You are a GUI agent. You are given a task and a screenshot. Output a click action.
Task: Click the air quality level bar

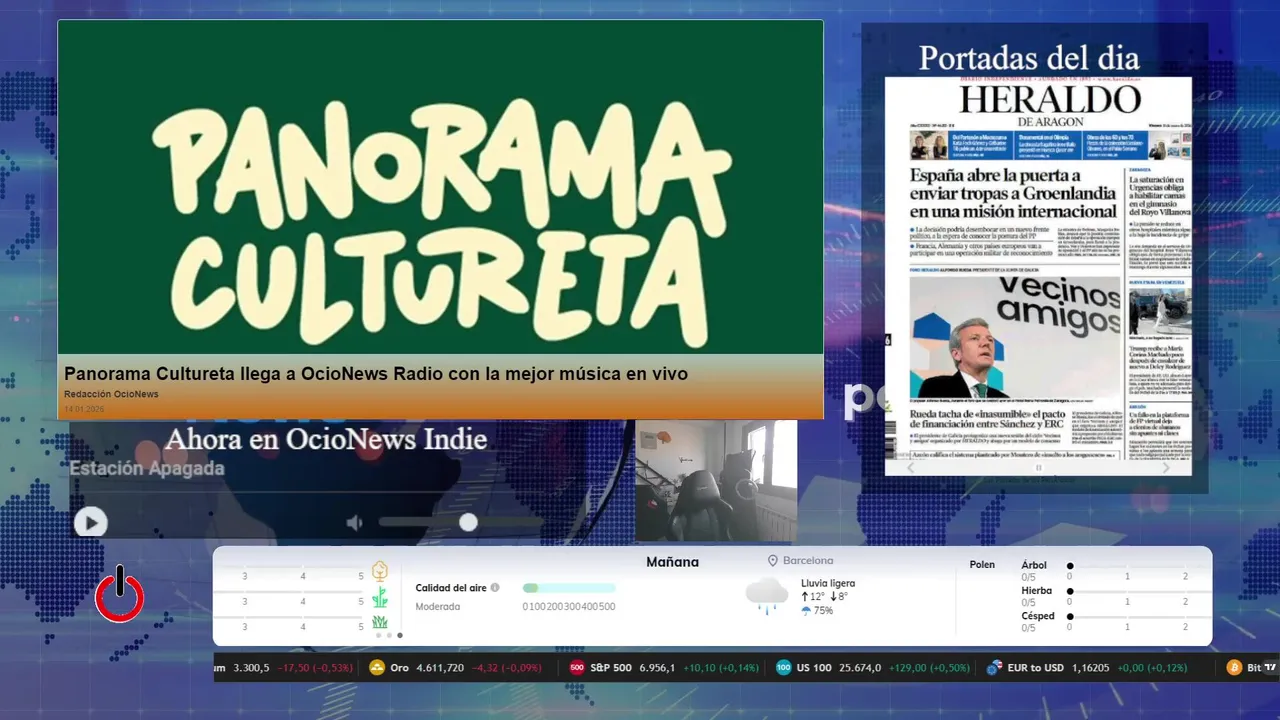point(569,588)
